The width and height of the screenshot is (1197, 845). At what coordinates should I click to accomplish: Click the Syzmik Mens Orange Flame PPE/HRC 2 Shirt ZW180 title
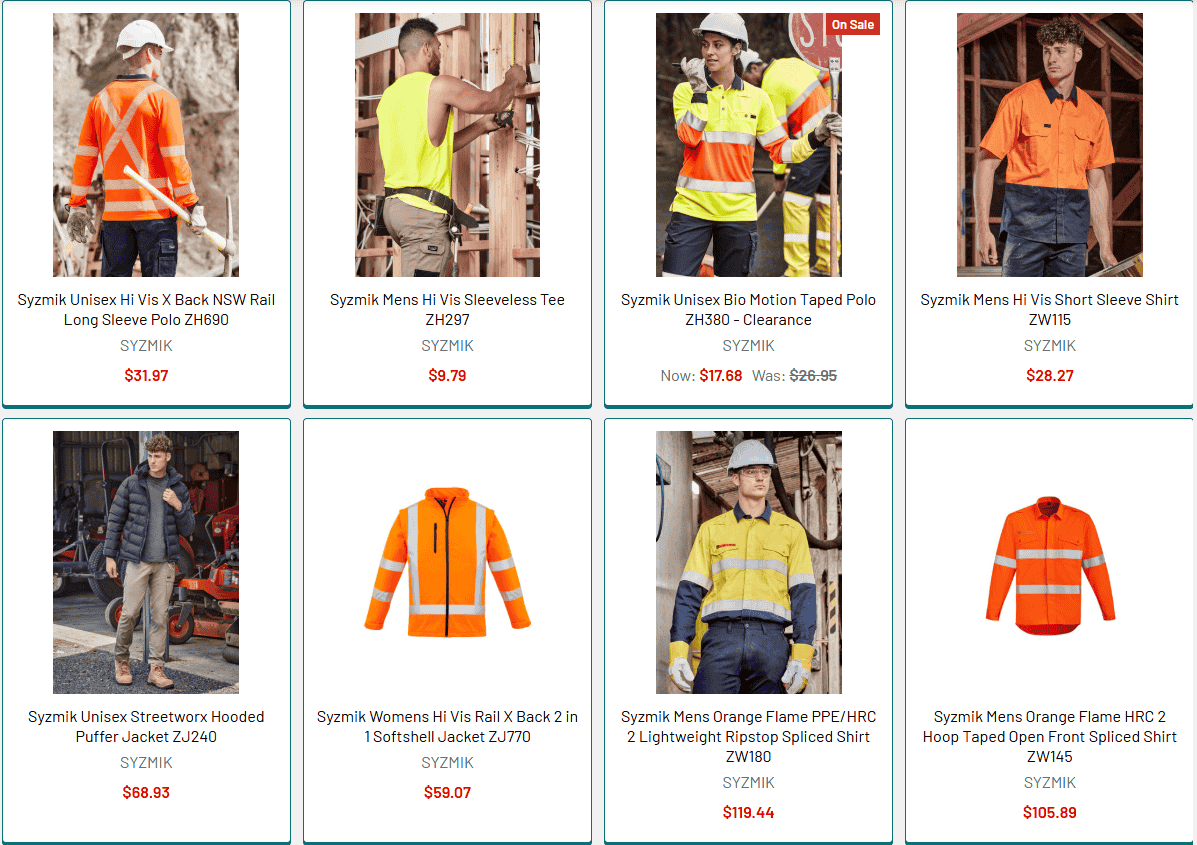pos(748,737)
